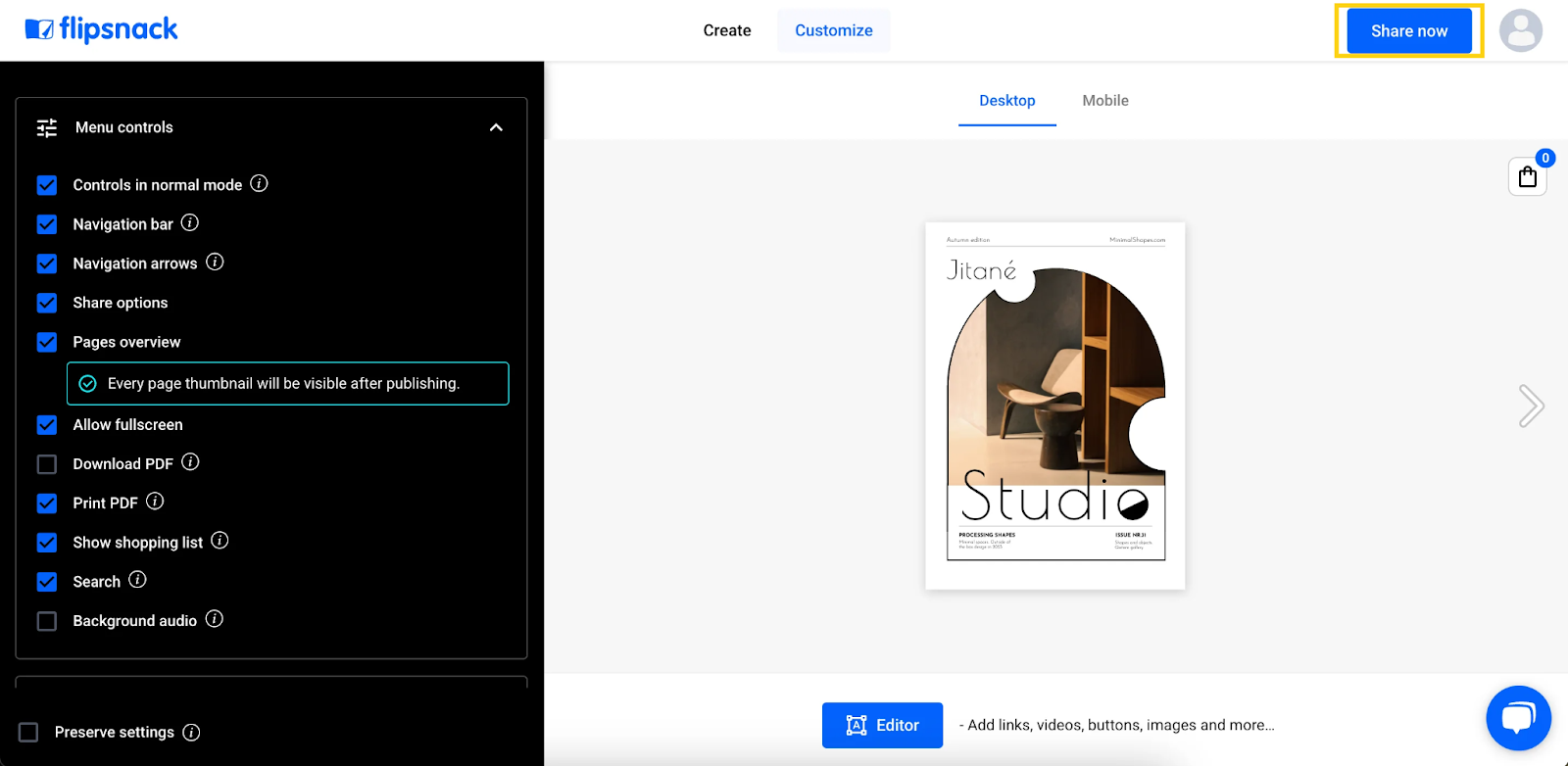Click the Flipsnack logo
1568x766 pixels.
pyautogui.click(x=102, y=29)
